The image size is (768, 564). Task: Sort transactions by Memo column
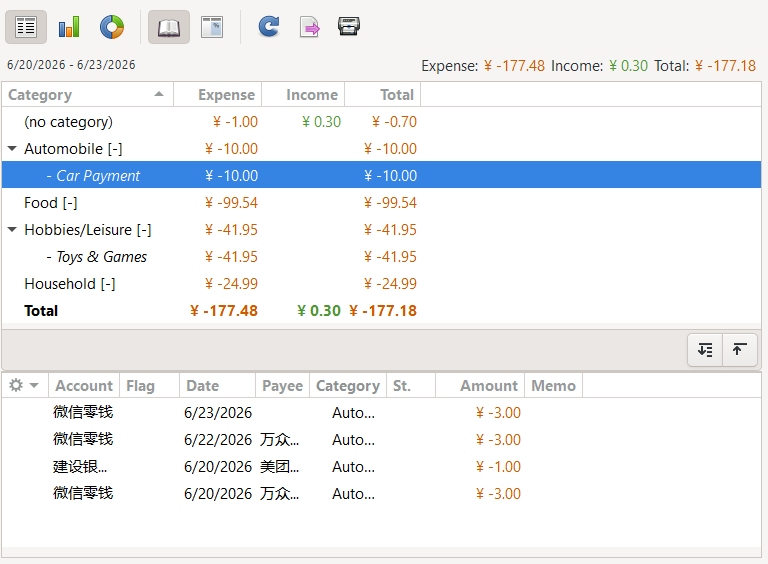(553, 386)
